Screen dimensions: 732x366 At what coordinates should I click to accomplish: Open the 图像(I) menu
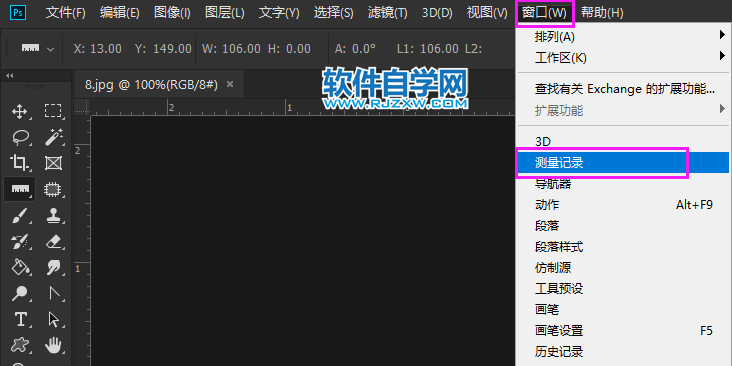coord(172,13)
